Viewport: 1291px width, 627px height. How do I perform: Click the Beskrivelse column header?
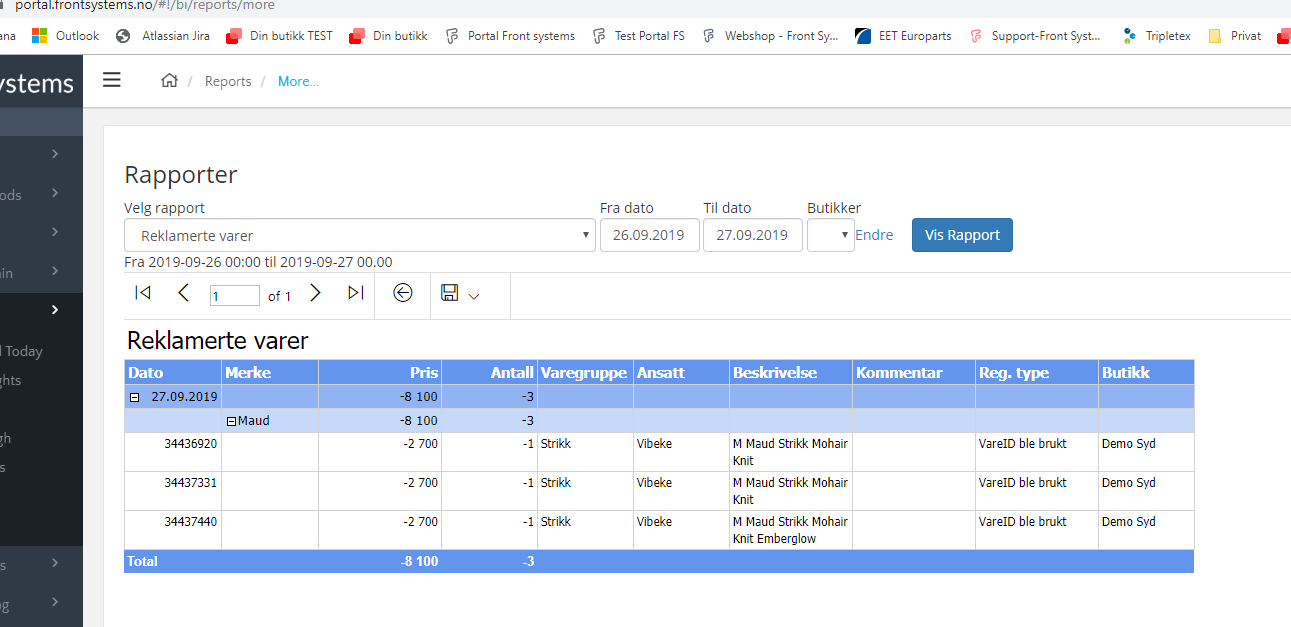point(791,372)
